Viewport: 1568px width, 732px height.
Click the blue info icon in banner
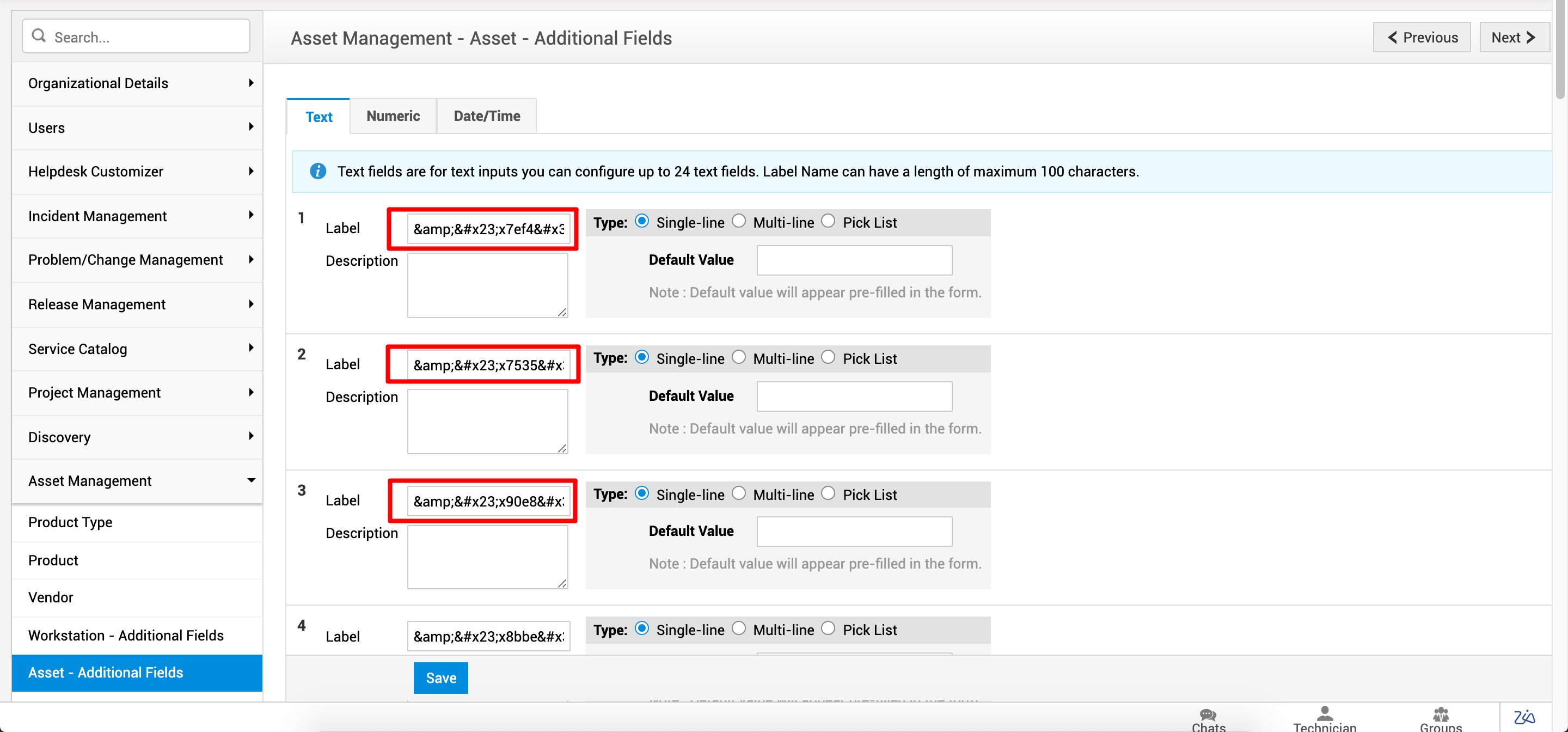(318, 172)
